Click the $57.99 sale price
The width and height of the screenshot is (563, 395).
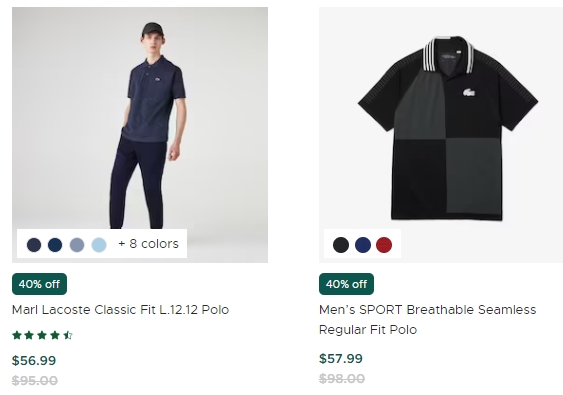point(341,359)
